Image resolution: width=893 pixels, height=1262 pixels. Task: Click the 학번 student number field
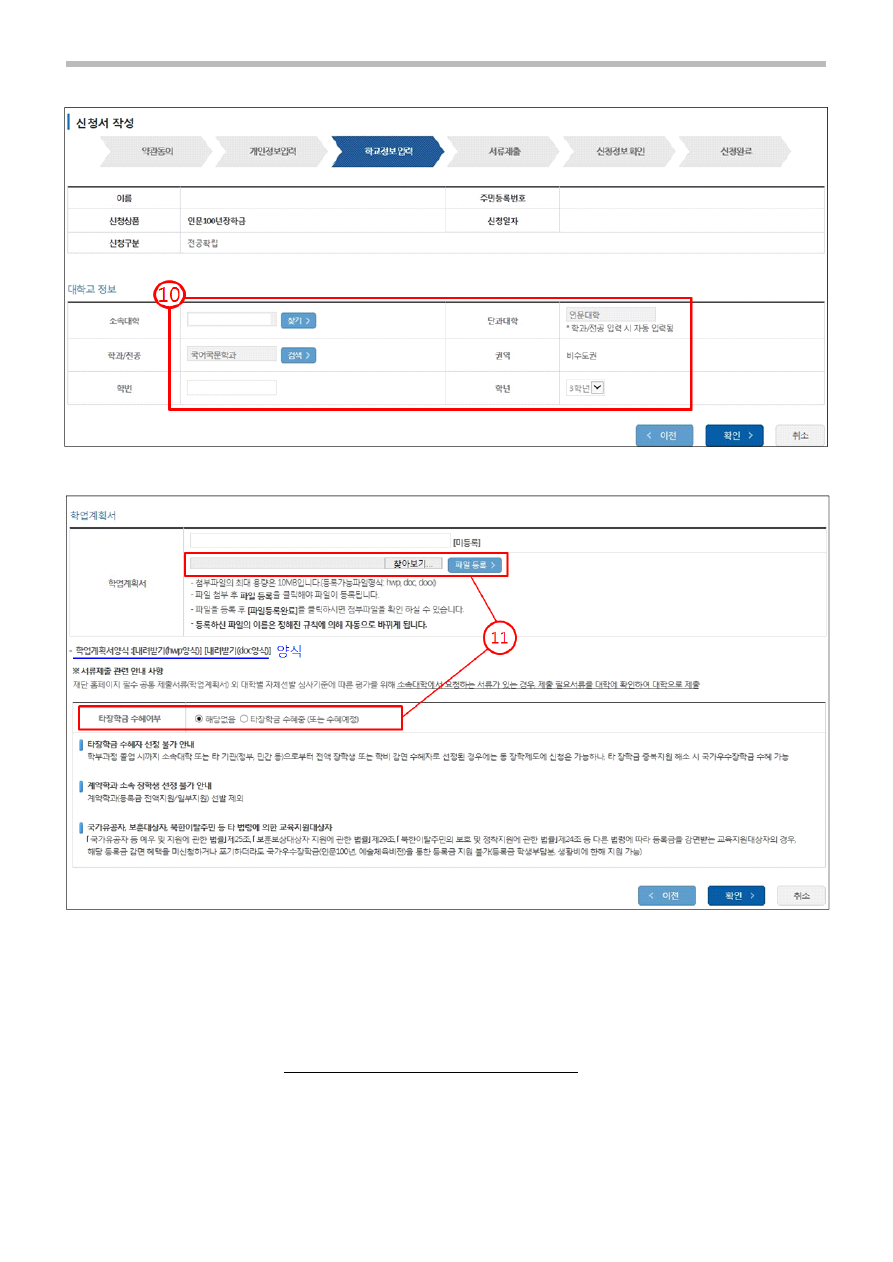pos(231,388)
